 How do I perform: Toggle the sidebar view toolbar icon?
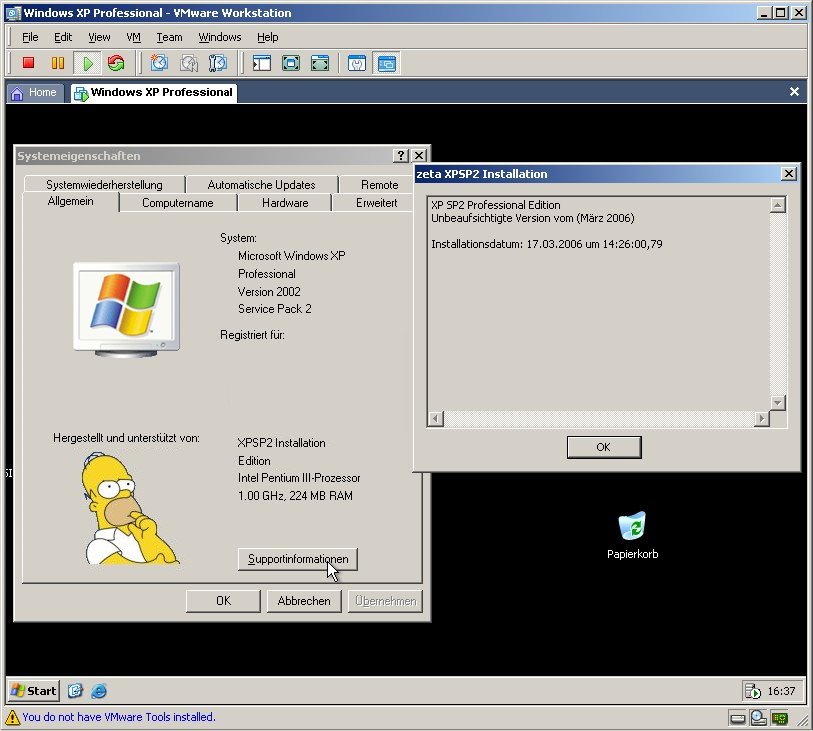point(262,63)
